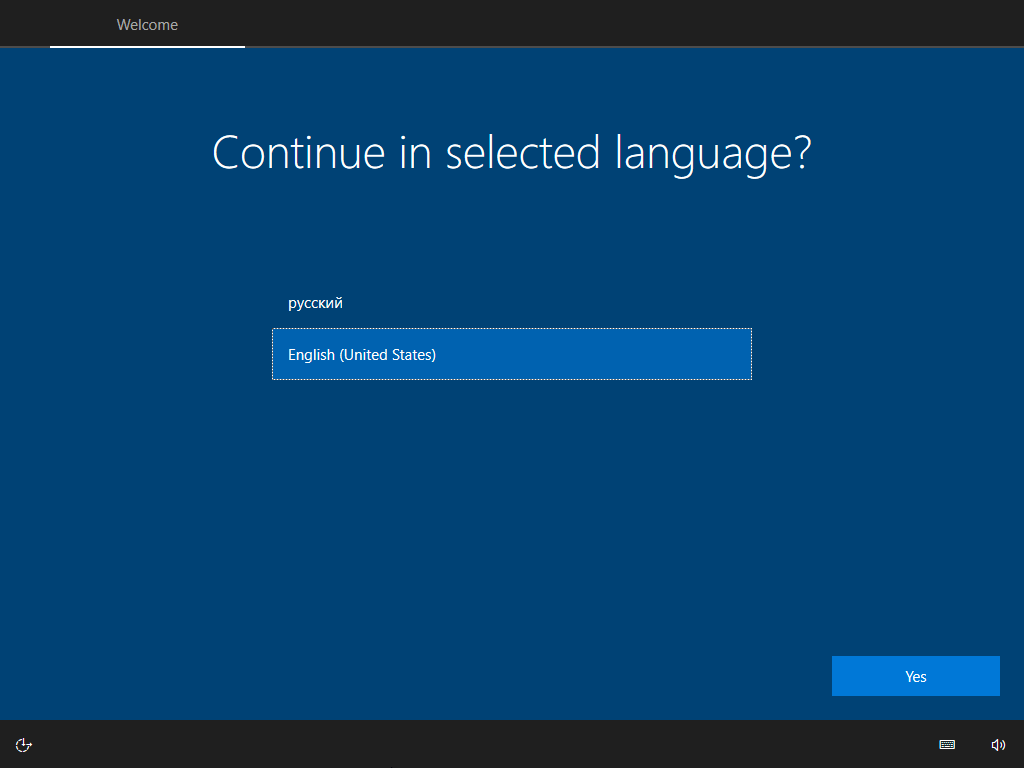Image resolution: width=1024 pixels, height=768 pixels.
Task: Confirm with the Yes button
Action: pyautogui.click(x=916, y=676)
